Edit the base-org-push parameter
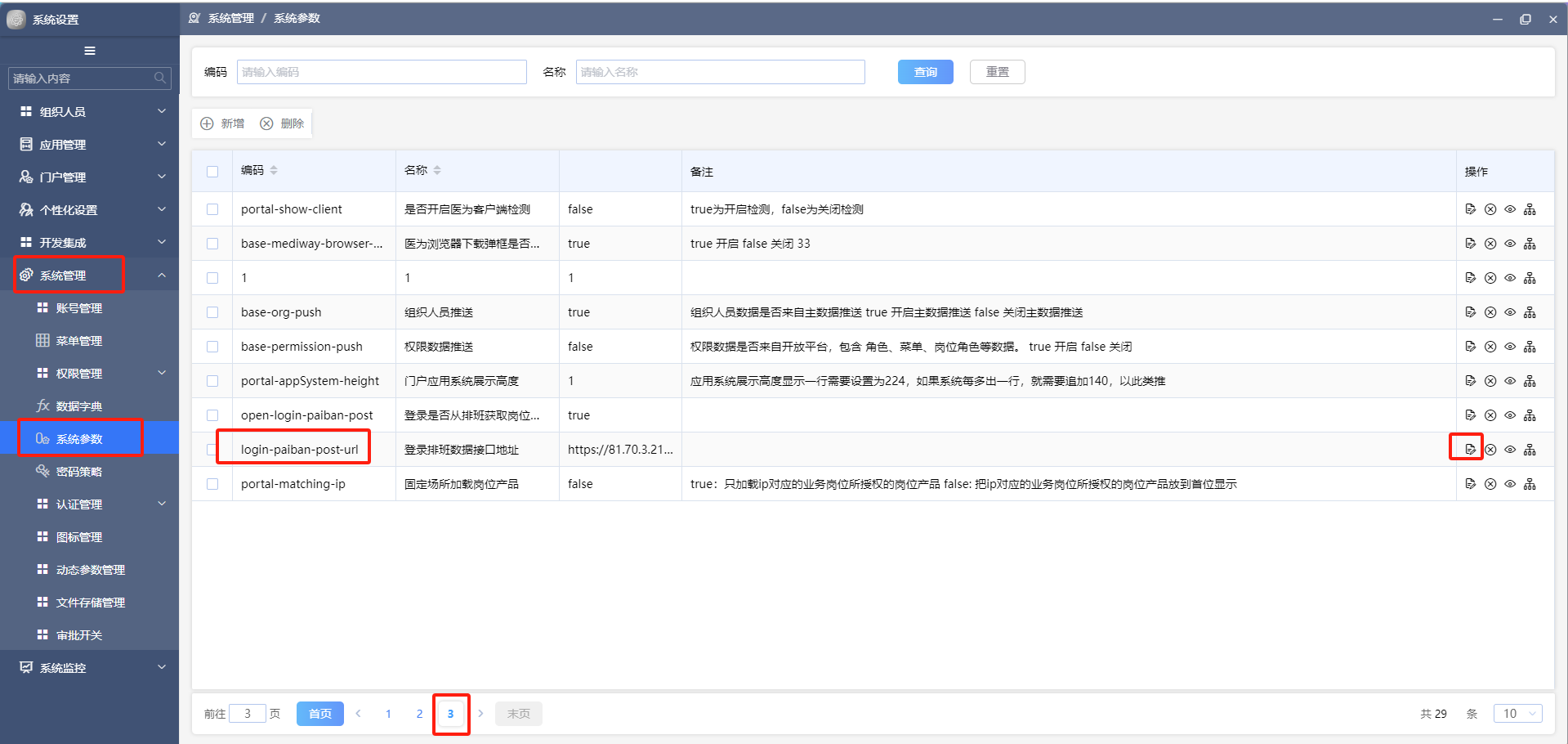Image resolution: width=1568 pixels, height=744 pixels. tap(1470, 312)
